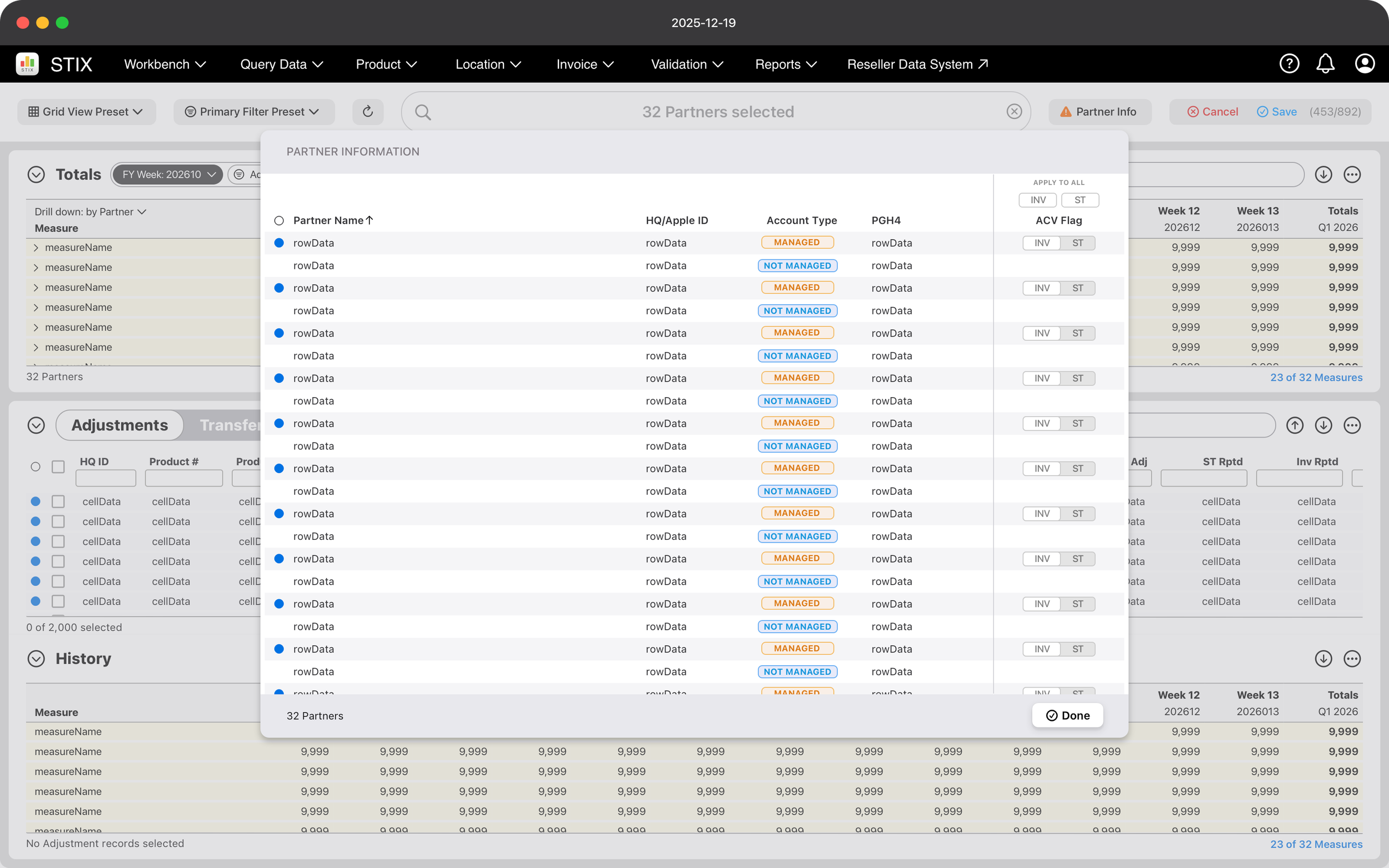
Task: Collapse the Totals section chevron
Action: [x=36, y=174]
